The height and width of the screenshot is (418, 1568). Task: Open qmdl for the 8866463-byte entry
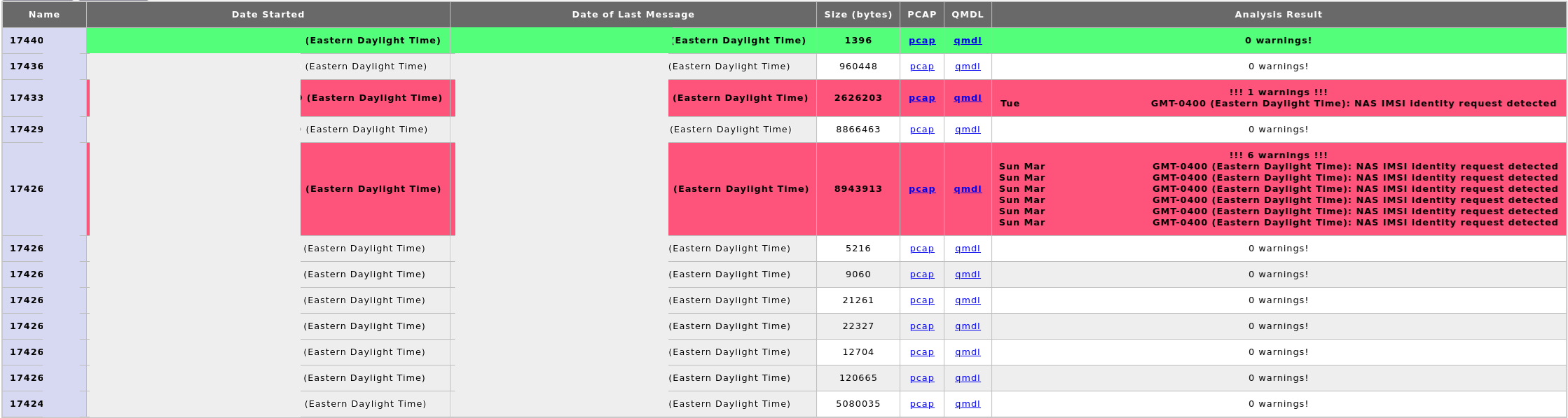(967, 130)
